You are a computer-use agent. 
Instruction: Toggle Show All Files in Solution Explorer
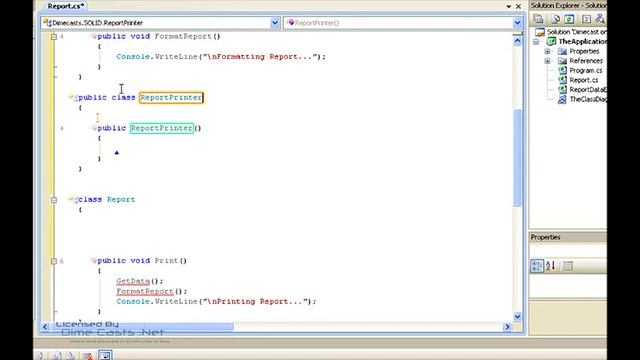tap(555, 19)
